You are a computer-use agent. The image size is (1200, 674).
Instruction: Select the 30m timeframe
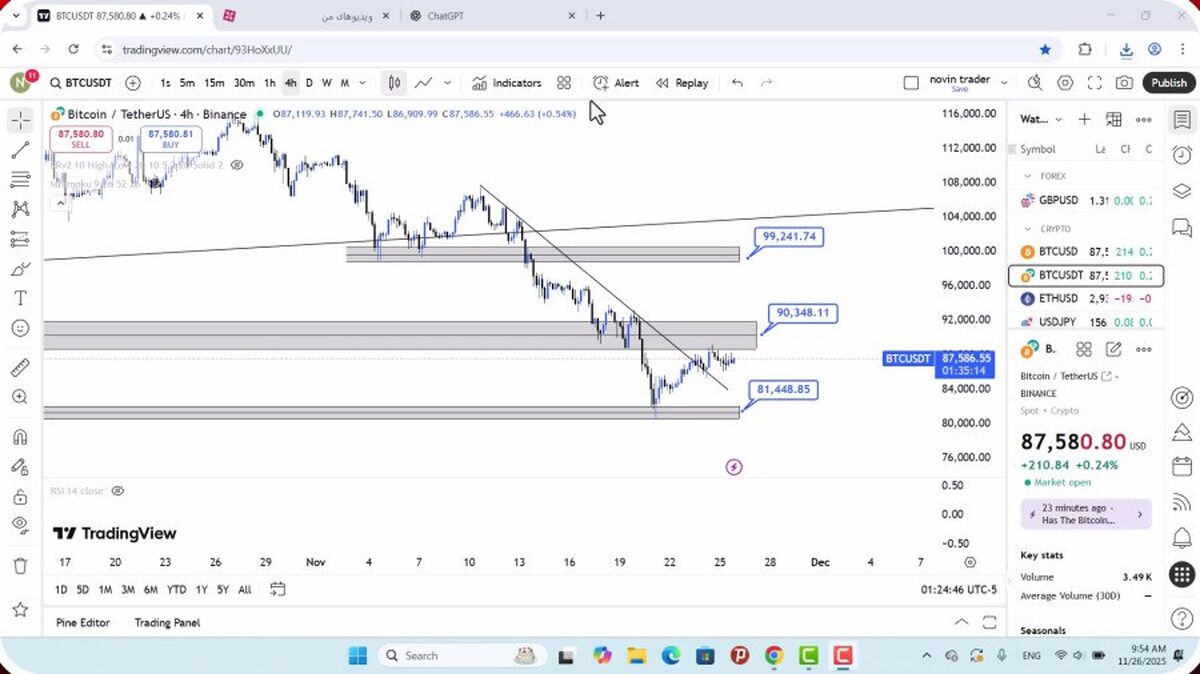pos(244,83)
